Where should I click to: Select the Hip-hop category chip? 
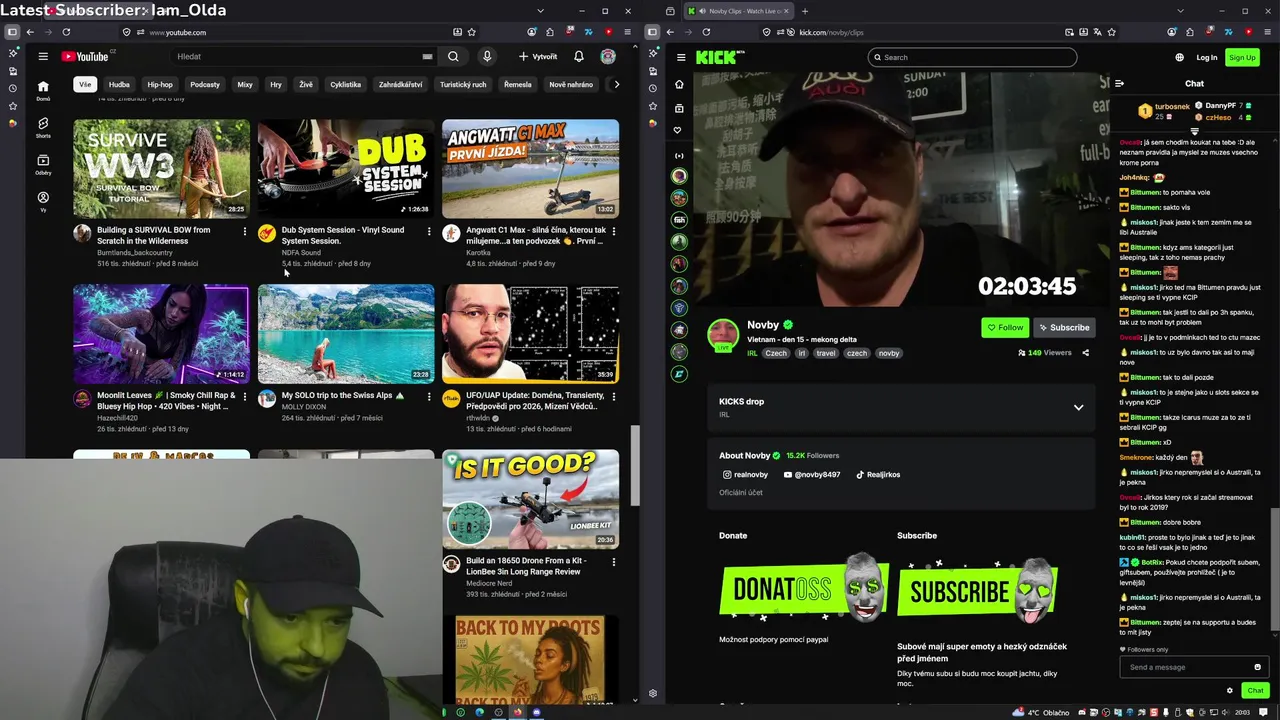pyautogui.click(x=160, y=85)
